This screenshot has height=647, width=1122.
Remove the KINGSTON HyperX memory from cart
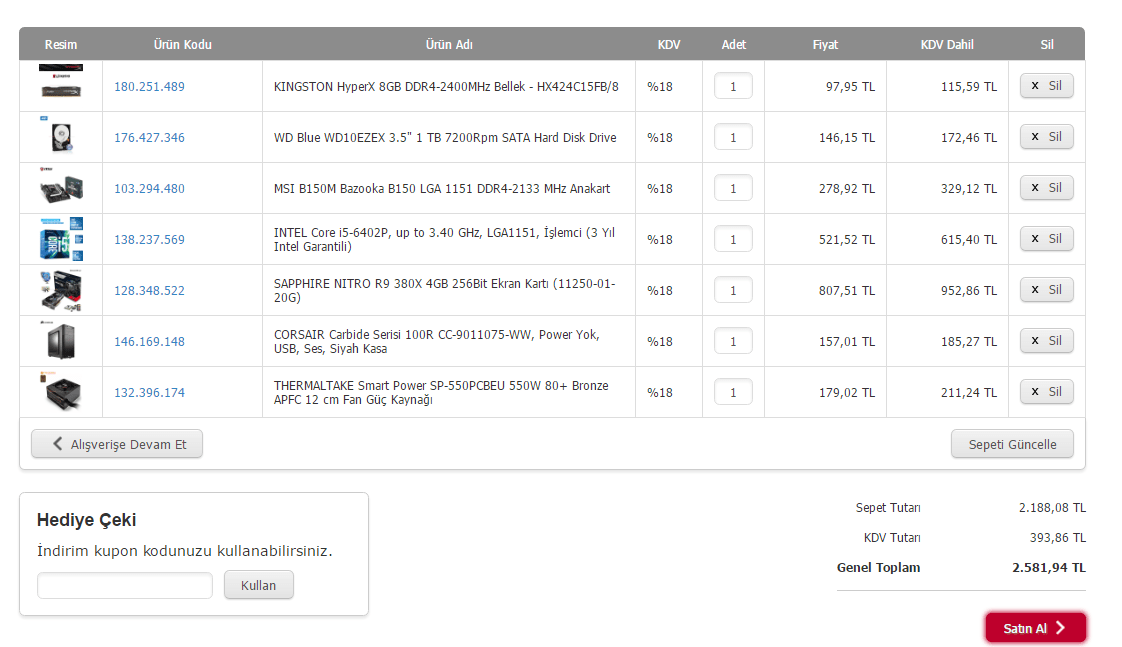point(1046,86)
